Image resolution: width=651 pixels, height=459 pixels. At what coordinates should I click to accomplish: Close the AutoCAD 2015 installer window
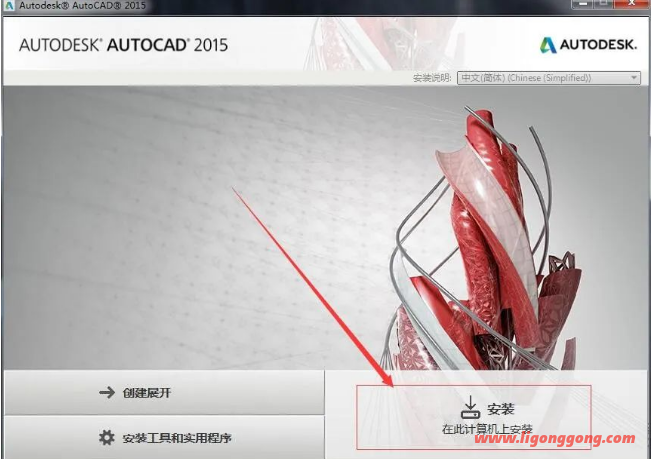[x=631, y=4]
